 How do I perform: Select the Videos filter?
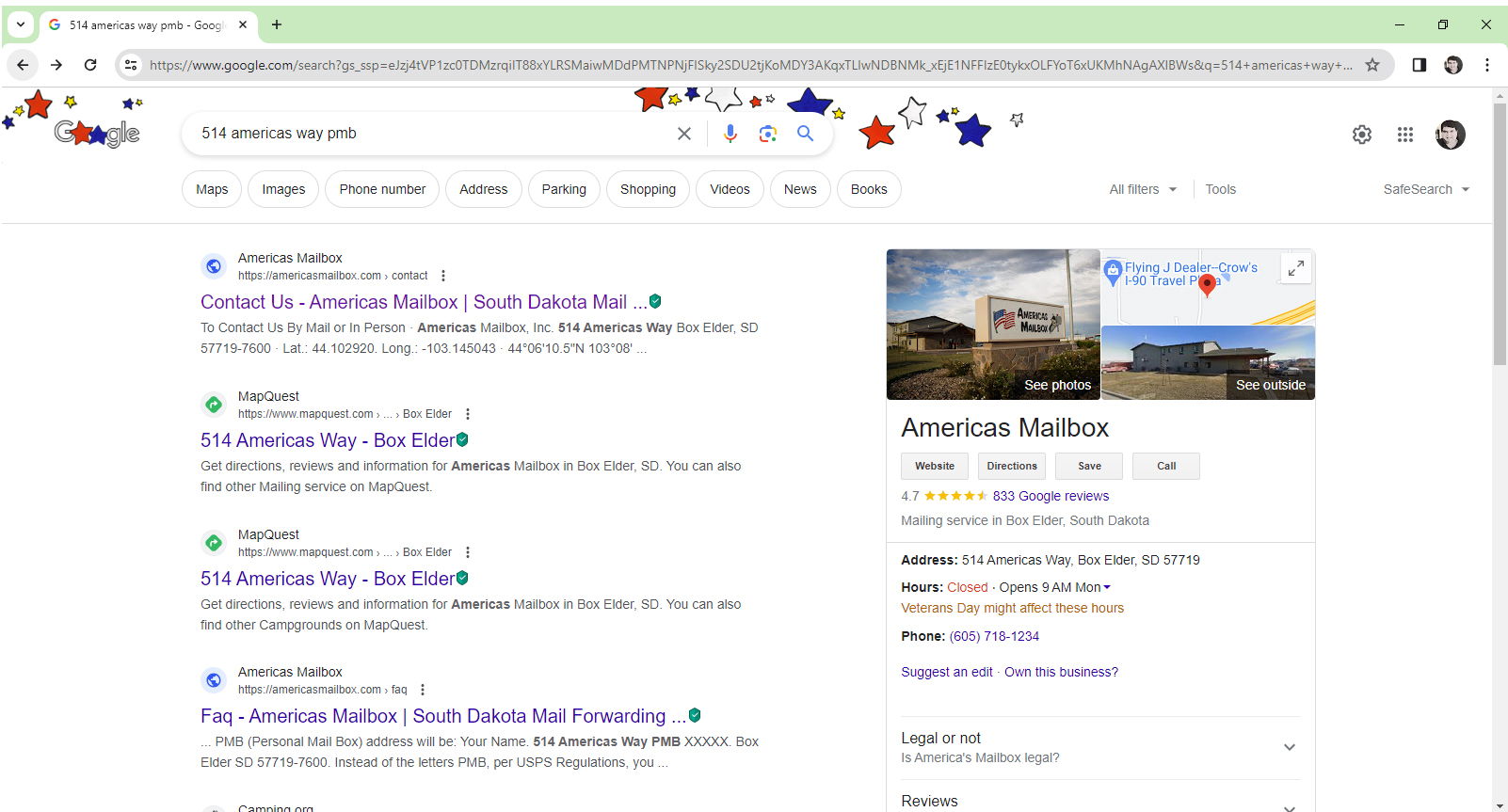pyautogui.click(x=730, y=189)
